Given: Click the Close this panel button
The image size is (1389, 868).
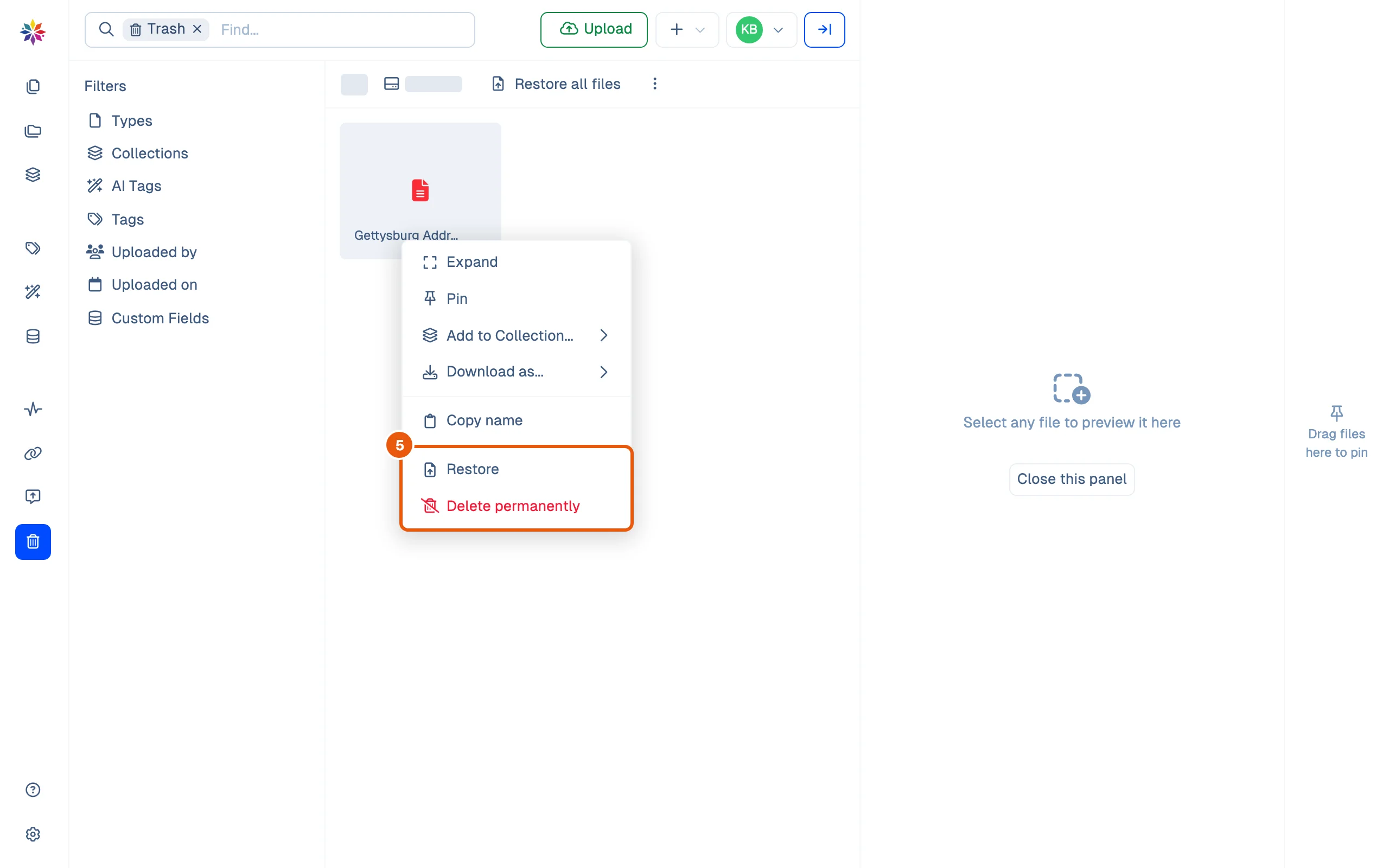Looking at the screenshot, I should pos(1072,479).
